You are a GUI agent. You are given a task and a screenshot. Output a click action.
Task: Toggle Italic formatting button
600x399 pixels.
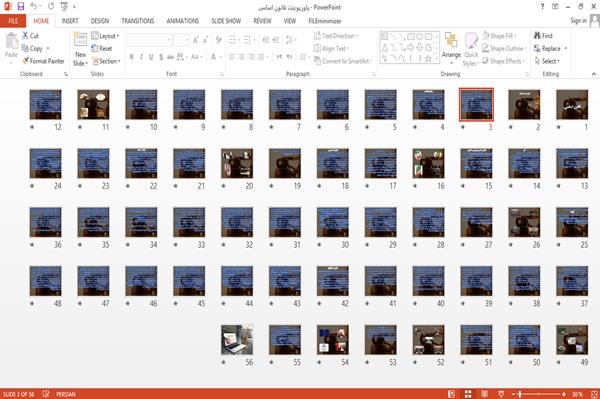tap(141, 57)
